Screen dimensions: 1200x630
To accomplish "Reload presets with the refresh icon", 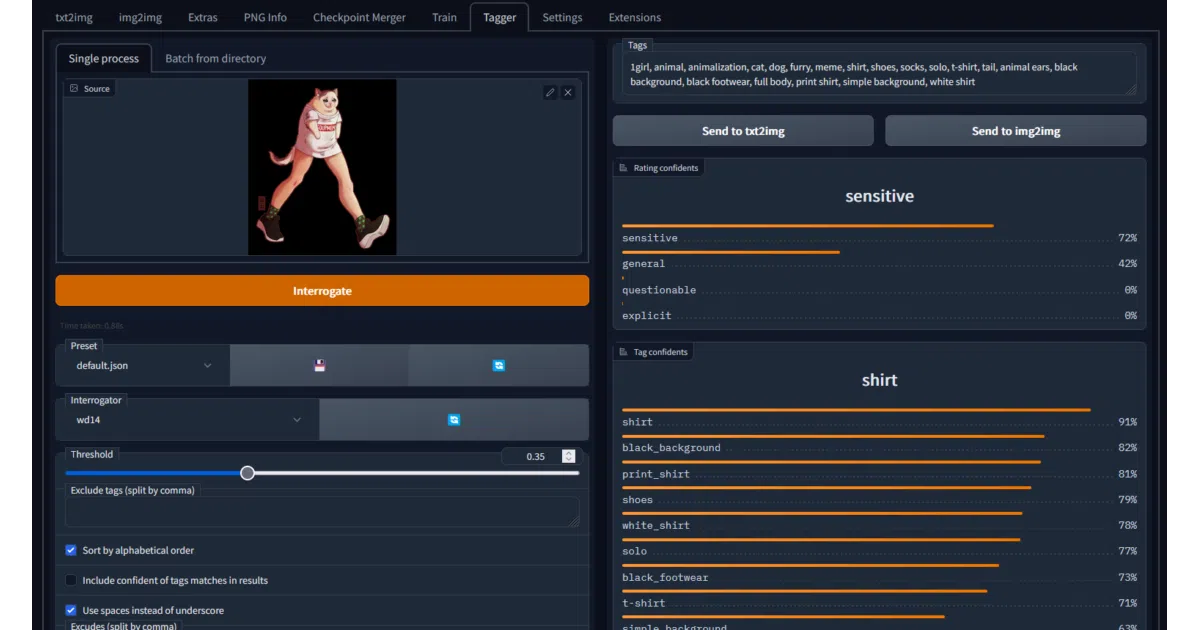I will (499, 366).
